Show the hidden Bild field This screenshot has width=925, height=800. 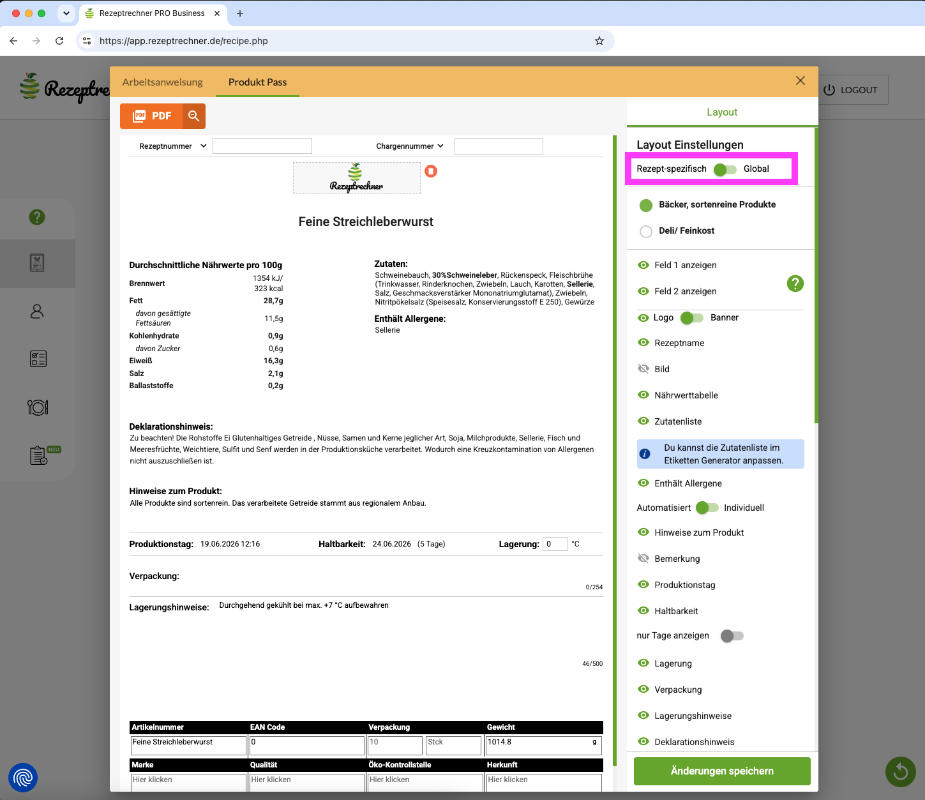point(644,369)
